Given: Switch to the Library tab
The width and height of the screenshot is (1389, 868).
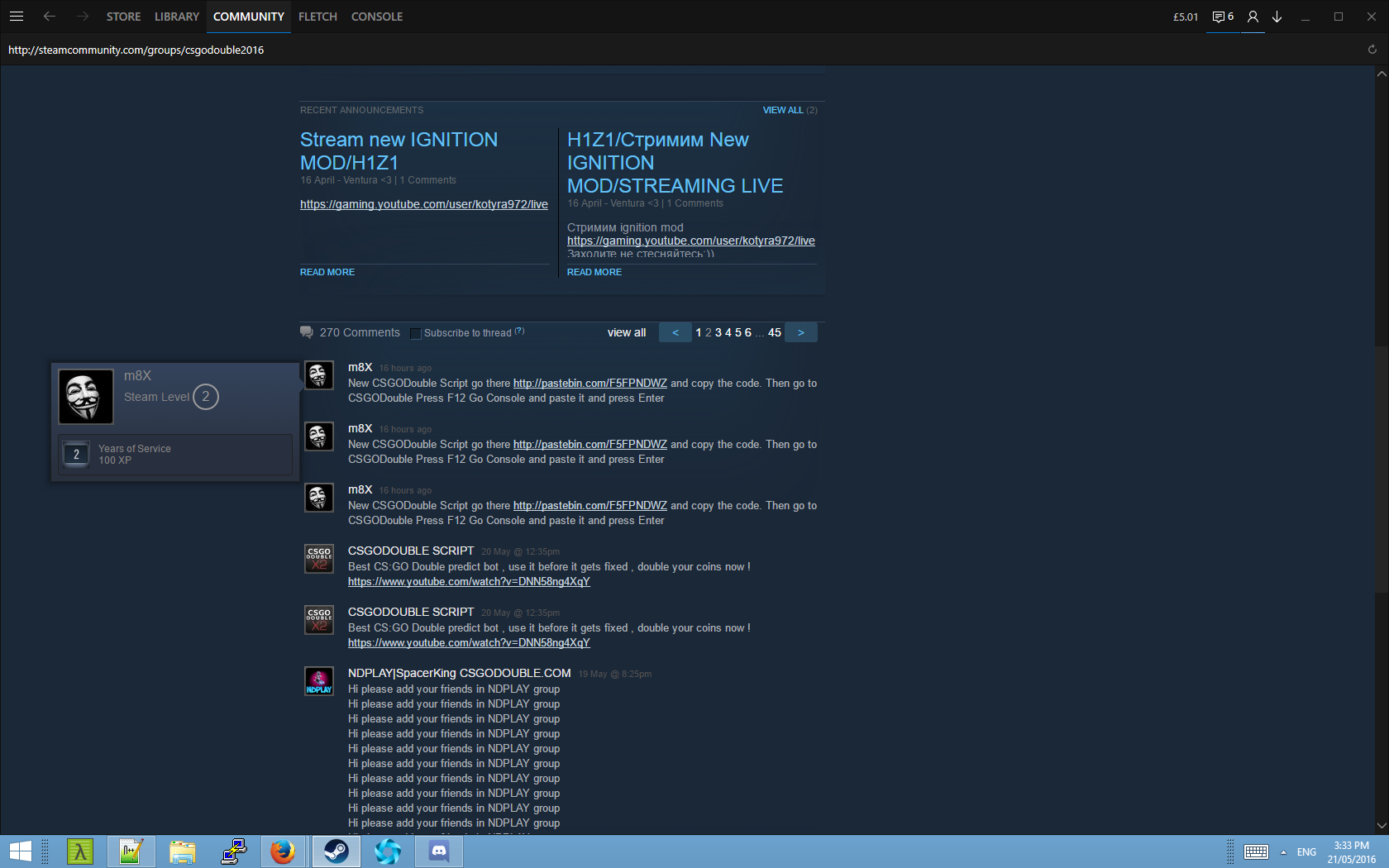Looking at the screenshot, I should pyautogui.click(x=176, y=17).
